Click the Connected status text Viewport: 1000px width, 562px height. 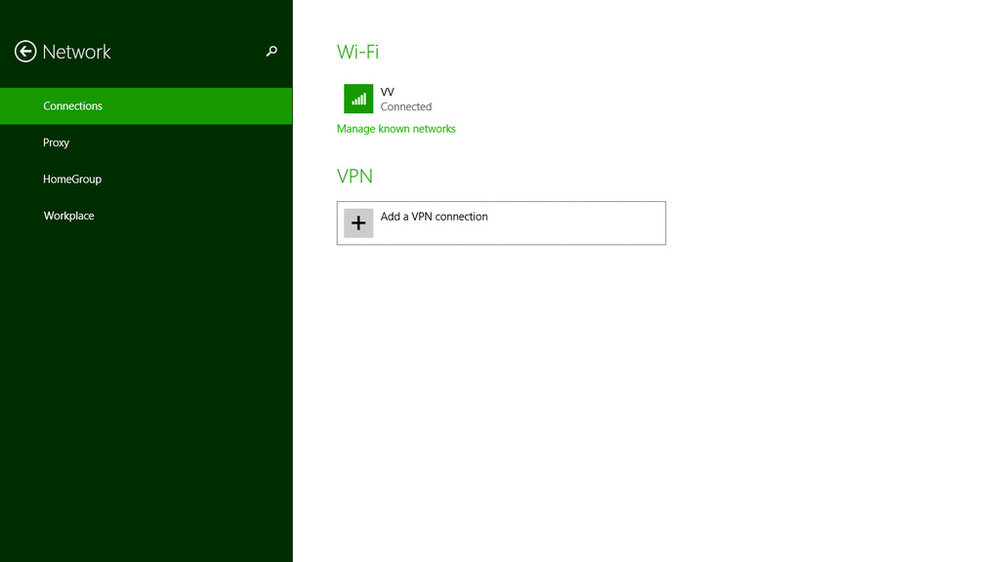(406, 107)
